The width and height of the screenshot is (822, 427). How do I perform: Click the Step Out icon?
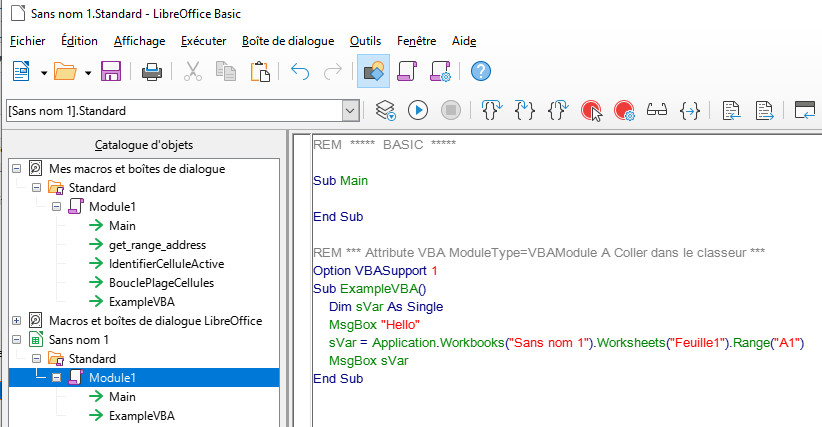coord(558,110)
